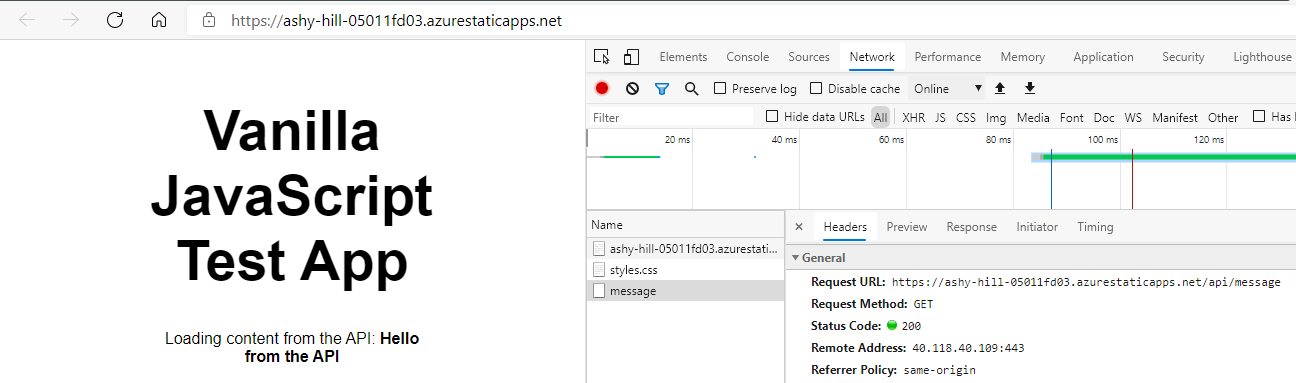Filter requests by XHR
The width and height of the screenshot is (1296, 383).
click(913, 117)
